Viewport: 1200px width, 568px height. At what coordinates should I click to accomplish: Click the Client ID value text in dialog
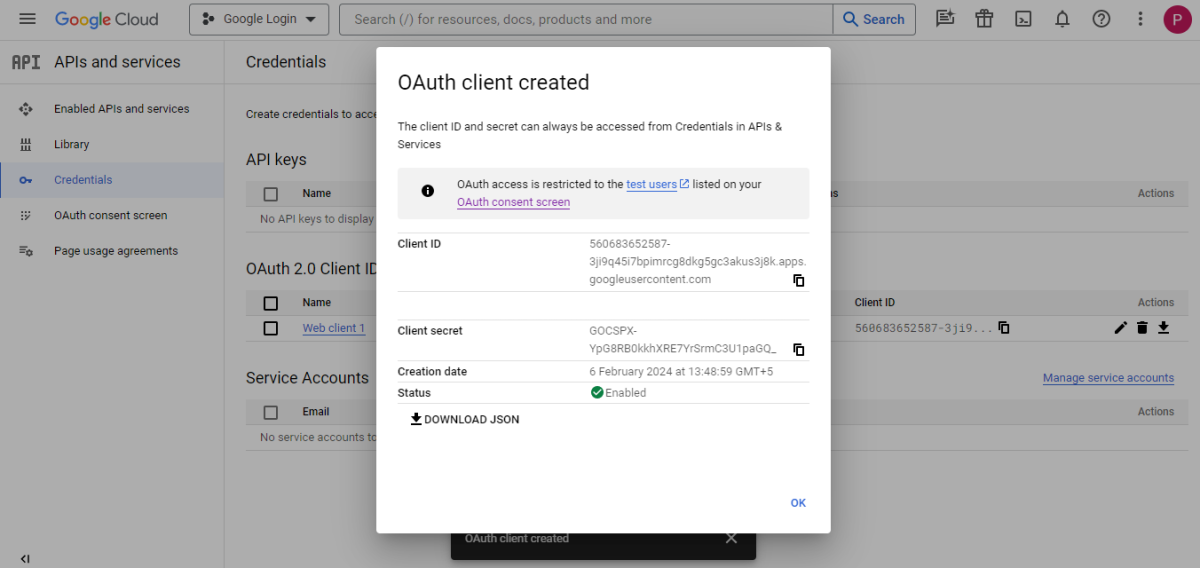(x=697, y=262)
